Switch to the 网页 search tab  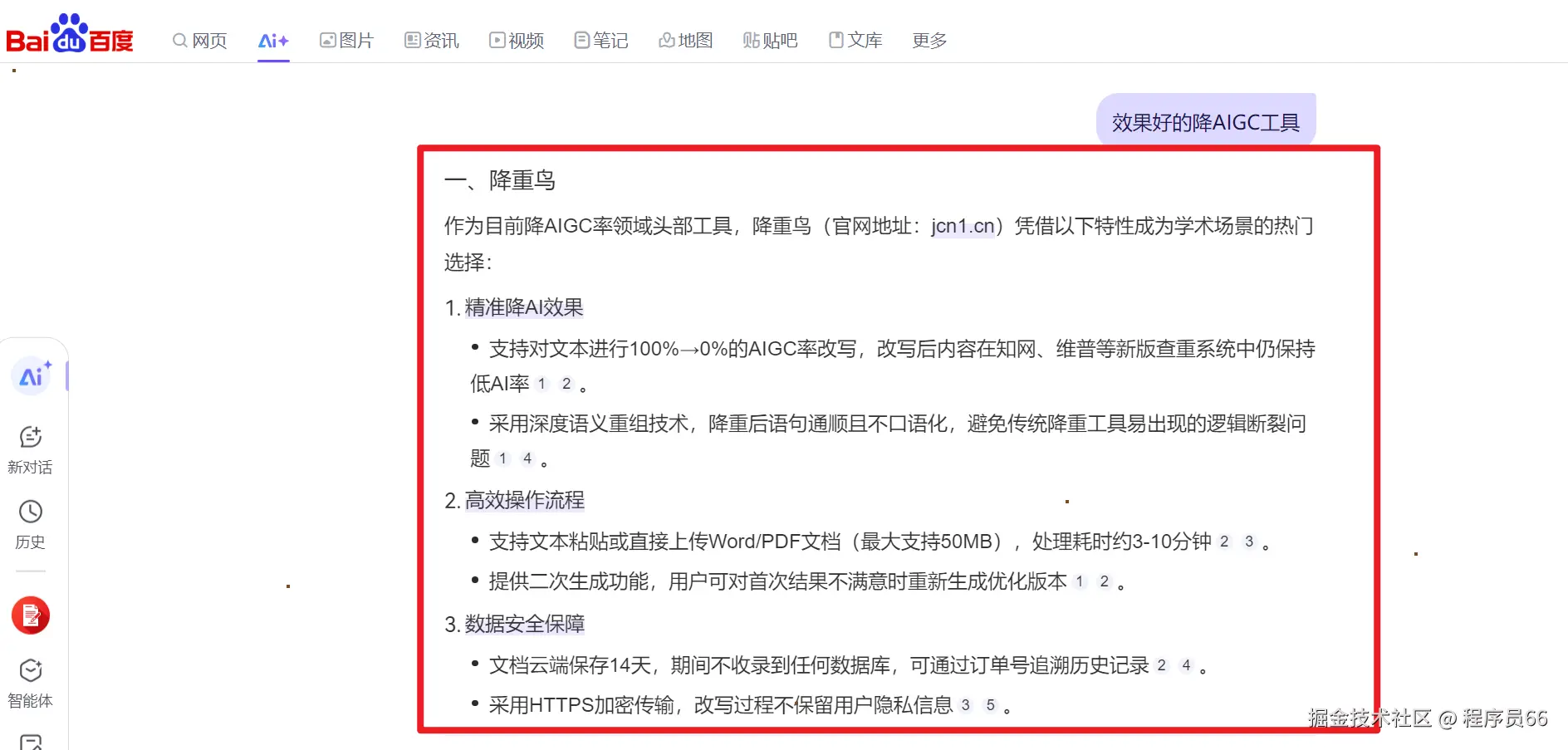coord(199,40)
